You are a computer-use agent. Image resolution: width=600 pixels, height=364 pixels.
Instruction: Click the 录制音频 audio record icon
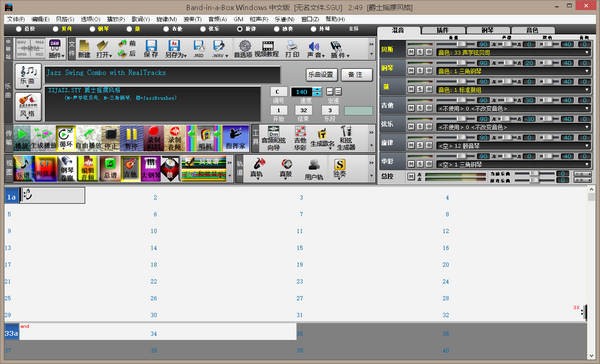(175, 138)
